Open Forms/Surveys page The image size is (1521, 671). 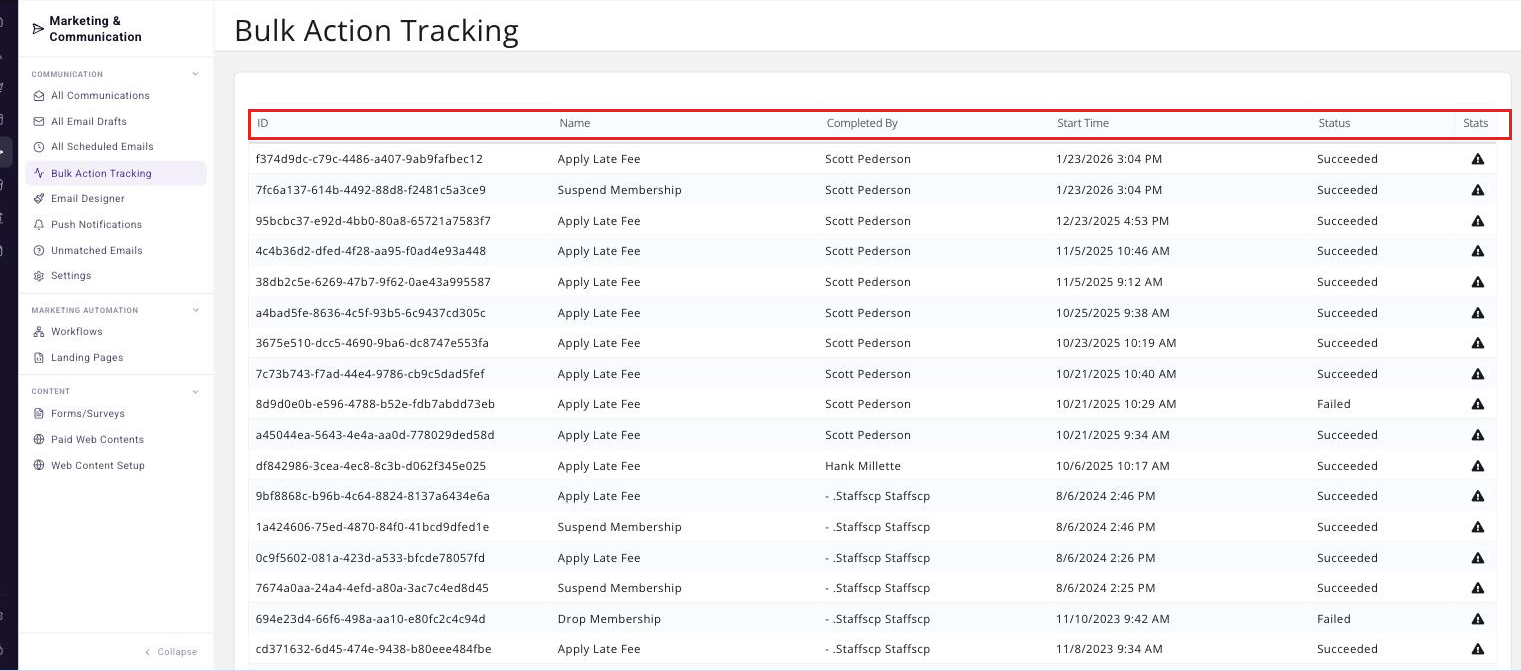(x=88, y=414)
